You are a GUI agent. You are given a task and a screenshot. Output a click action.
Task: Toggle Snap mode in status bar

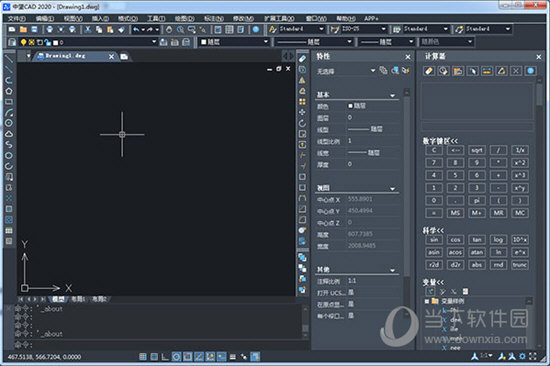[x=143, y=357]
